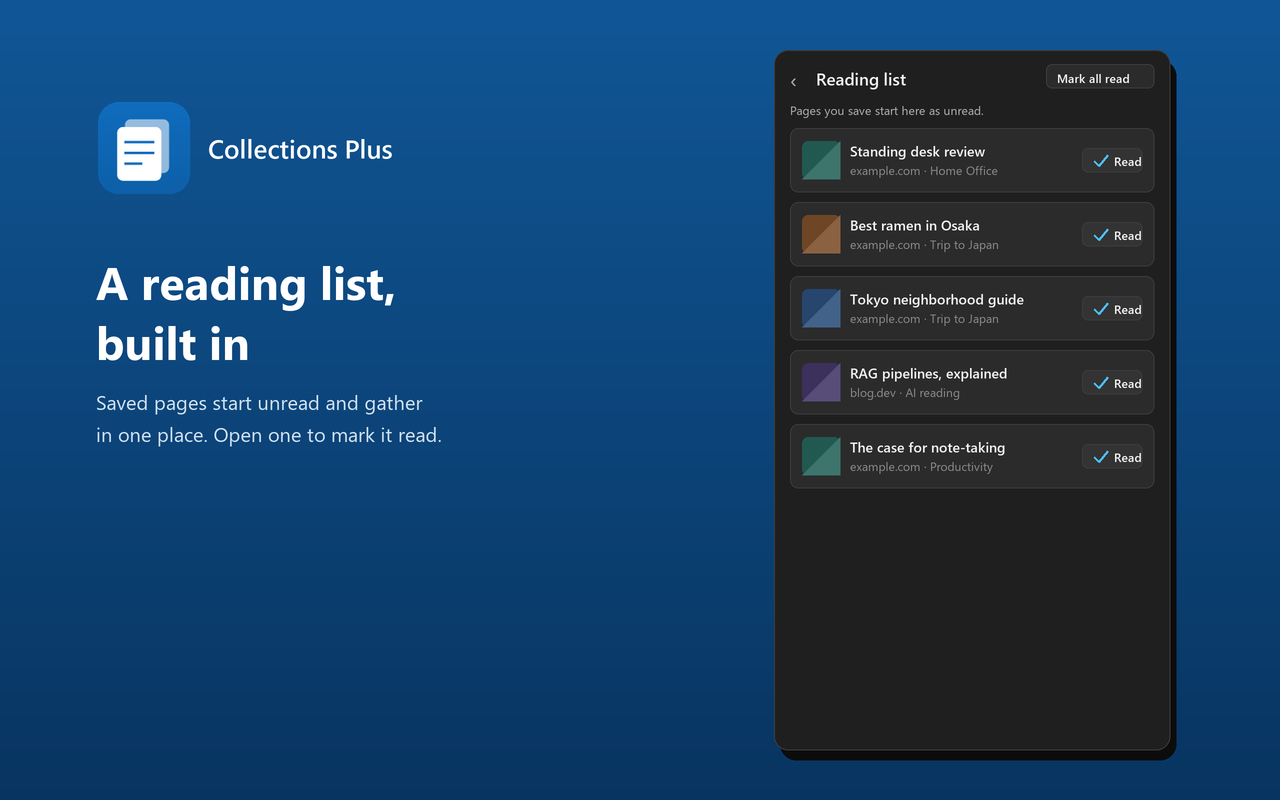The height and width of the screenshot is (800, 1280).
Task: Open the Best ramen in Osaka title
Action: tap(915, 226)
